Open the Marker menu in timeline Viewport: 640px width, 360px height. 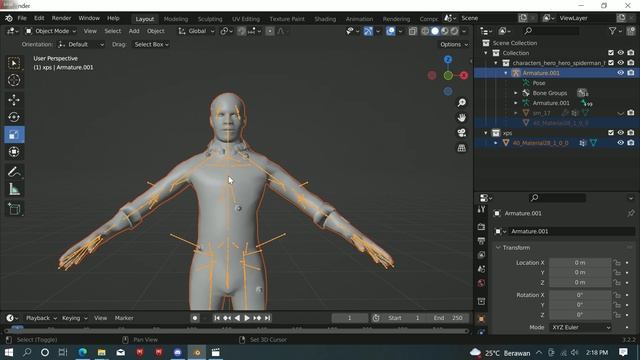tap(124, 318)
